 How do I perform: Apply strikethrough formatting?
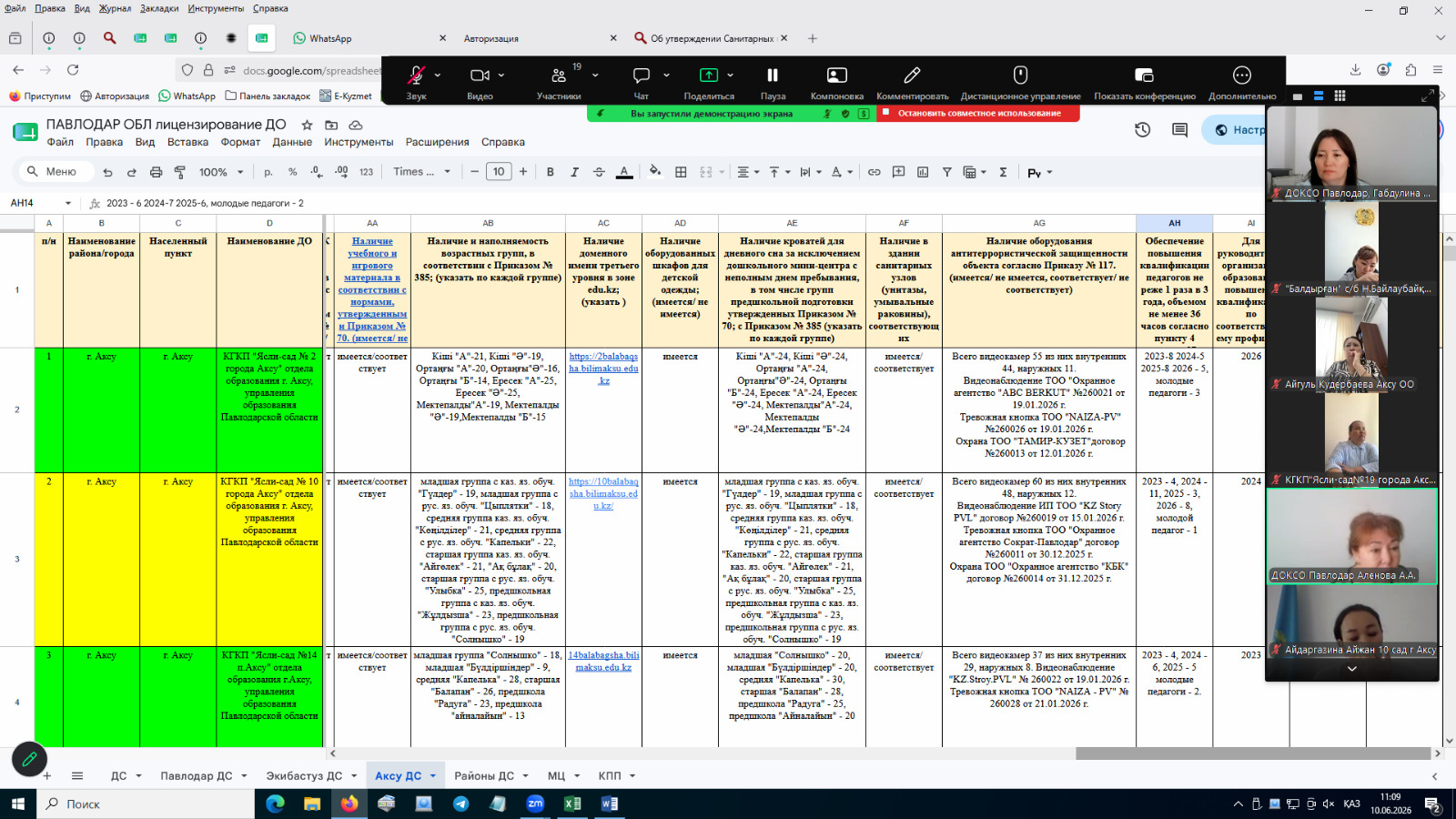point(599,172)
